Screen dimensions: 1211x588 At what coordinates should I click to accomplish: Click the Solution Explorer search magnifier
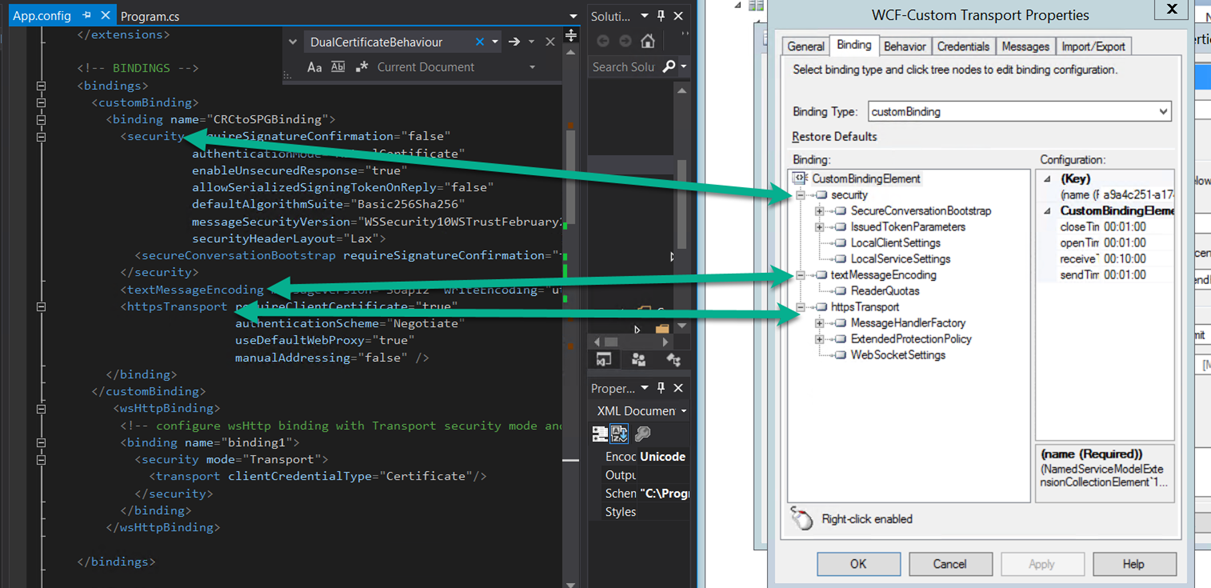[669, 67]
